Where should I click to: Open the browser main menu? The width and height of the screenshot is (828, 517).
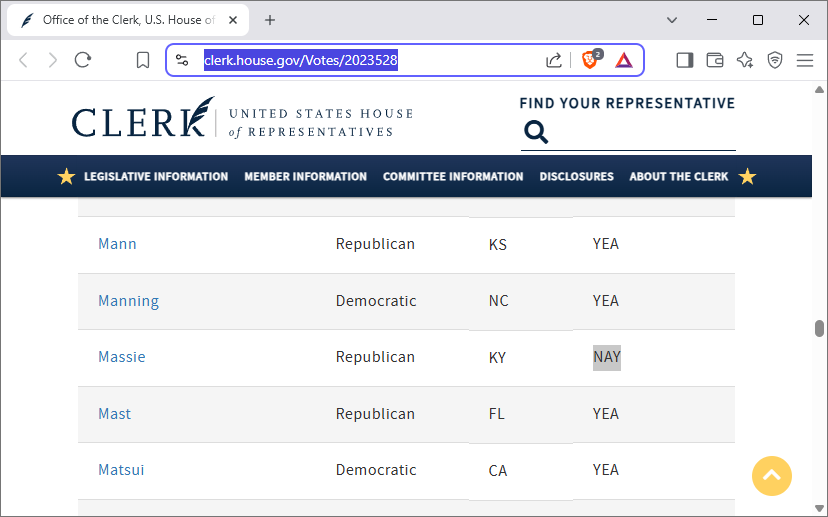[805, 60]
